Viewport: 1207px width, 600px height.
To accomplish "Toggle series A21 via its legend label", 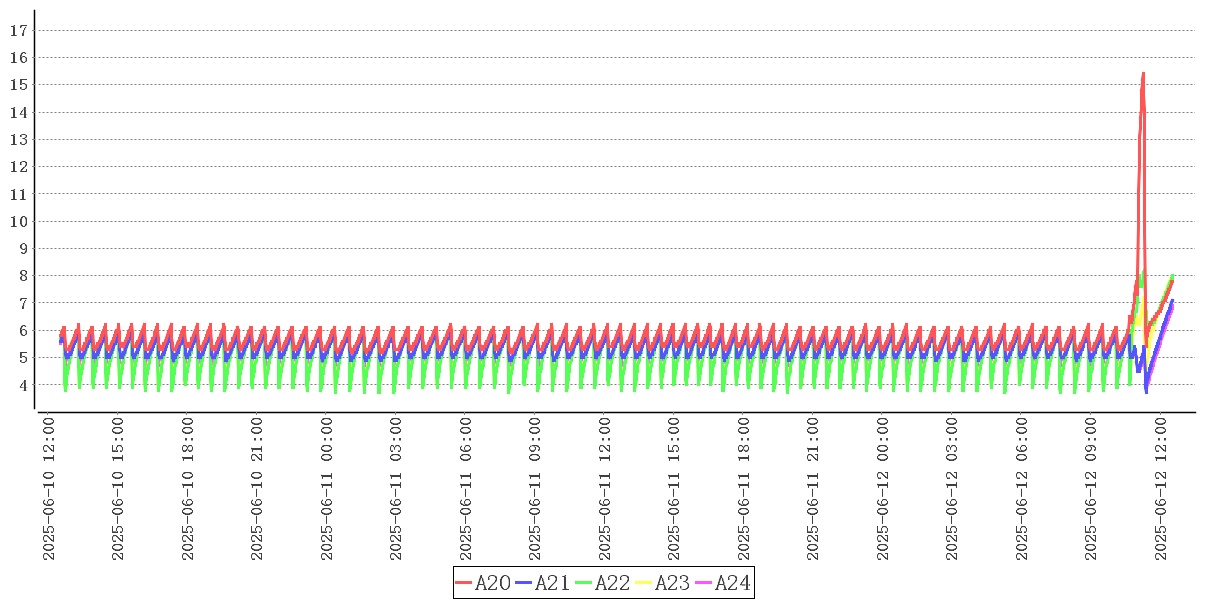I will pyautogui.click(x=553, y=583).
